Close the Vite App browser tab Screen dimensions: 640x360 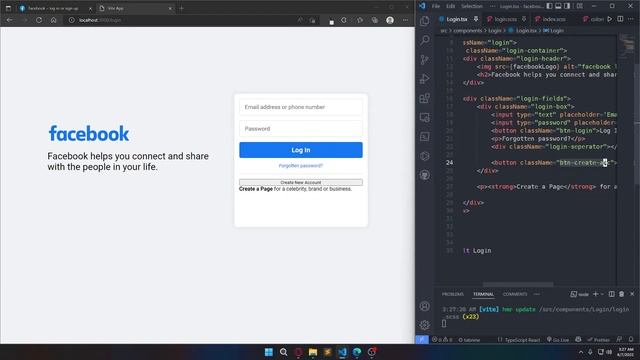pos(170,8)
